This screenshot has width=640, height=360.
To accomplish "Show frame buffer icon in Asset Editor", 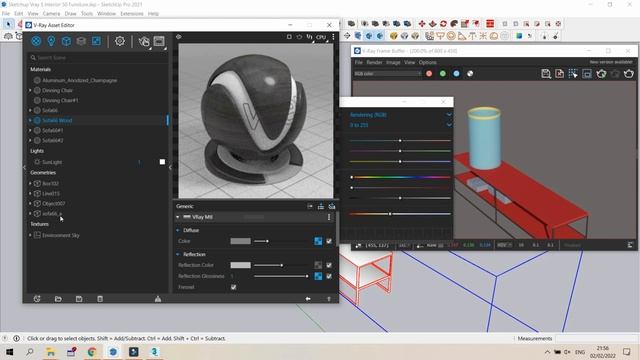I will pyautogui.click(x=159, y=41).
